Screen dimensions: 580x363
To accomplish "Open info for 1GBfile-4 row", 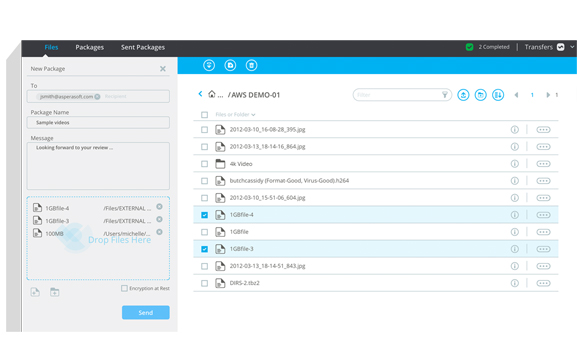I will [515, 215].
